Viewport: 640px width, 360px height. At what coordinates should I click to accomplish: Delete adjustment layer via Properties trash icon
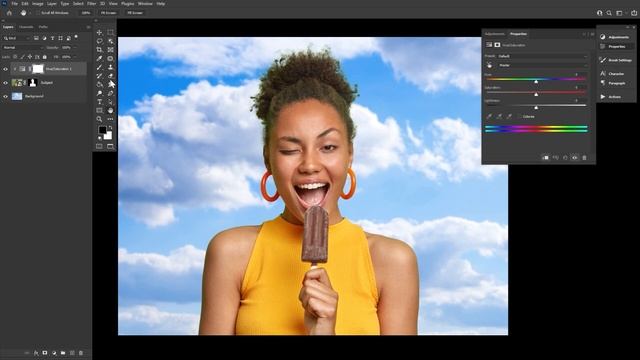(x=584, y=158)
